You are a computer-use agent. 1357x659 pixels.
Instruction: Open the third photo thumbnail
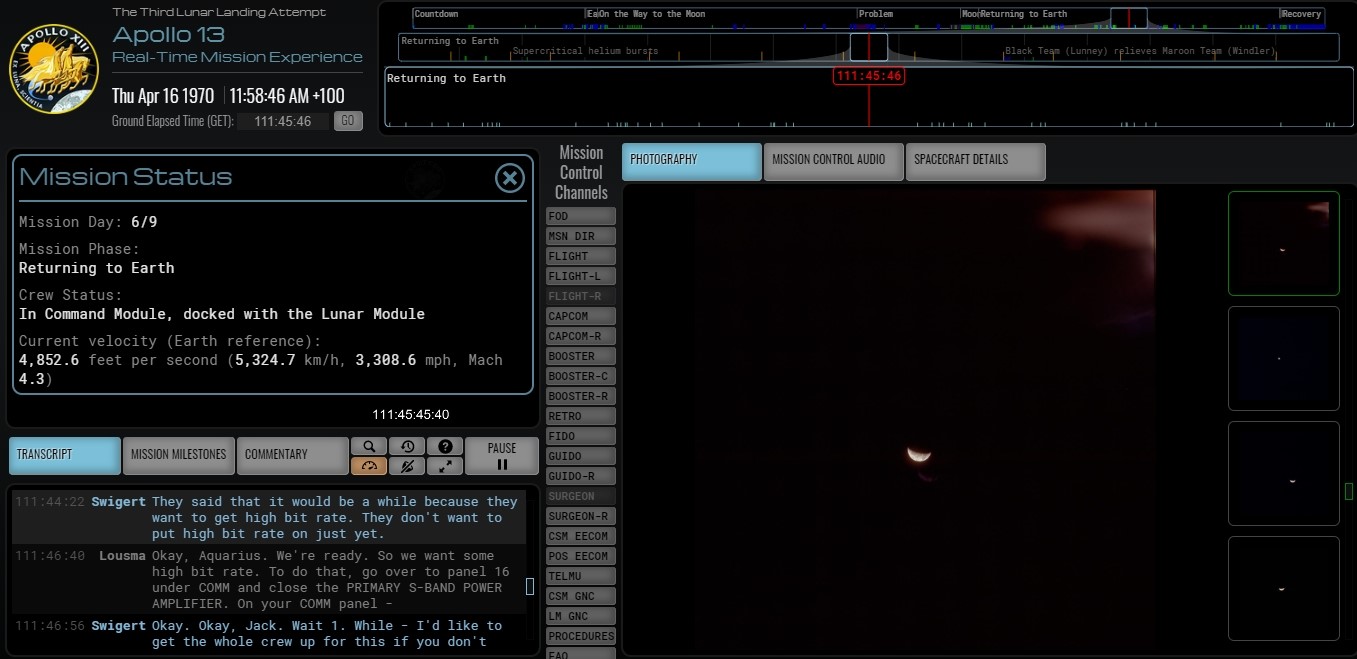[x=1283, y=473]
